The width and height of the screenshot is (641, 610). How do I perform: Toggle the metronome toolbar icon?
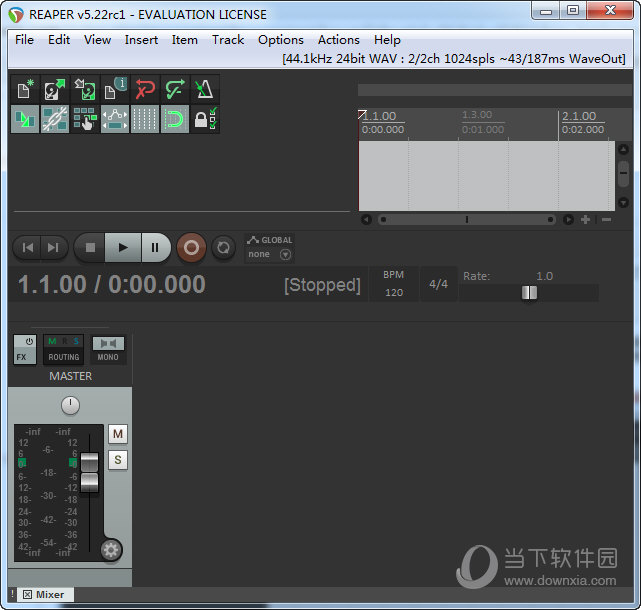[205, 89]
